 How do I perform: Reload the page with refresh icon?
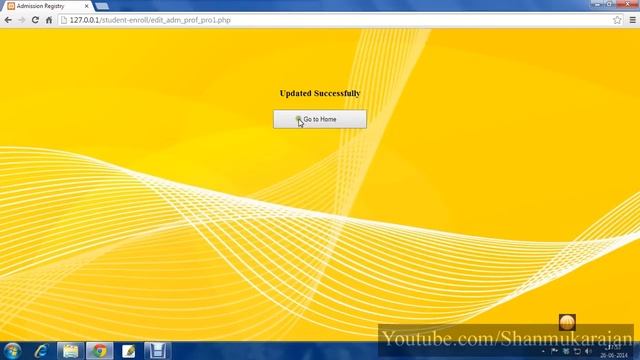35,20
